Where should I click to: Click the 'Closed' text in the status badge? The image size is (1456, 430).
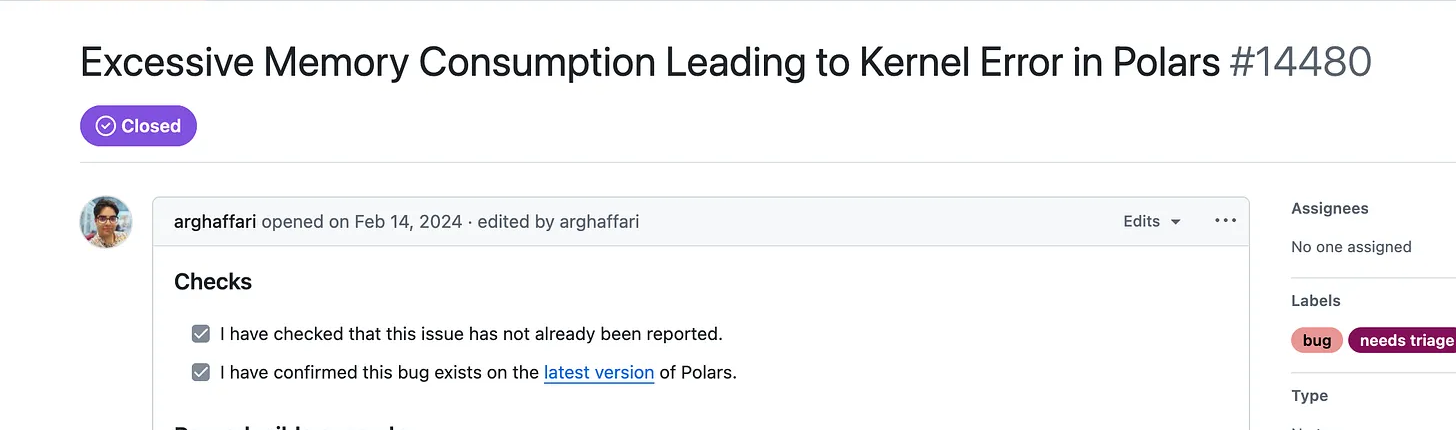tap(151, 126)
